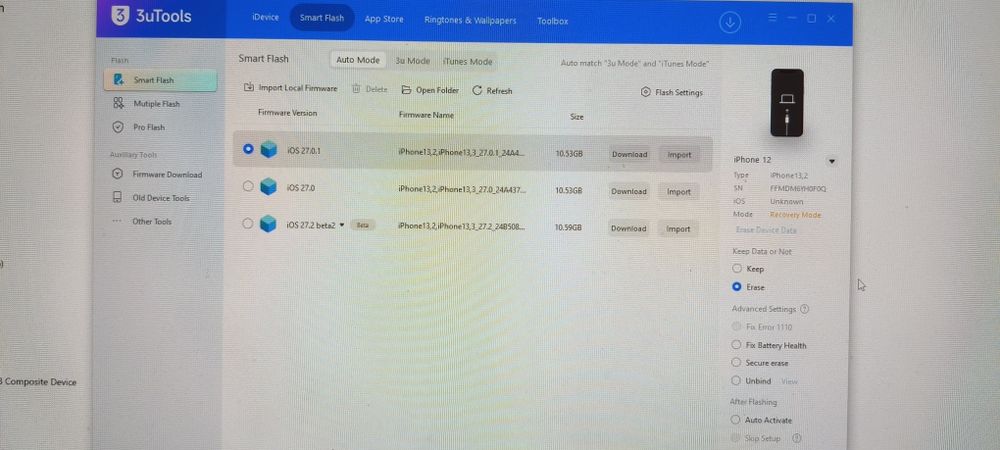The width and height of the screenshot is (1000, 450).
Task: Click the recovery mode phone image
Action: tap(787, 103)
